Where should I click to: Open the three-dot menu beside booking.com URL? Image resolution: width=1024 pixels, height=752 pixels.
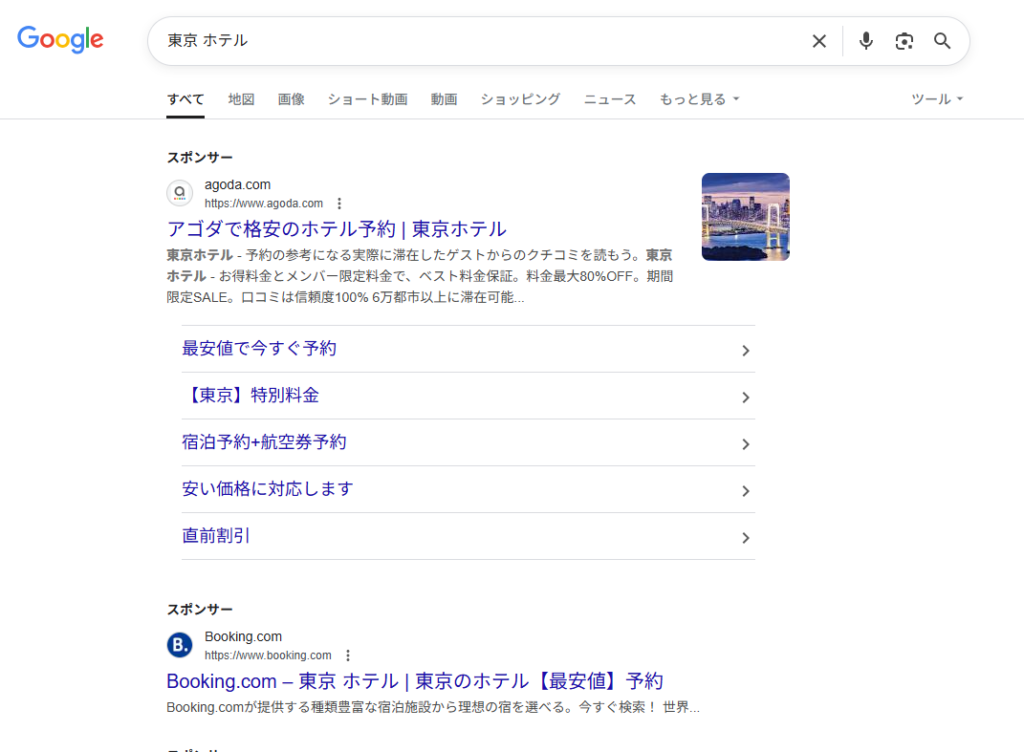click(347, 655)
